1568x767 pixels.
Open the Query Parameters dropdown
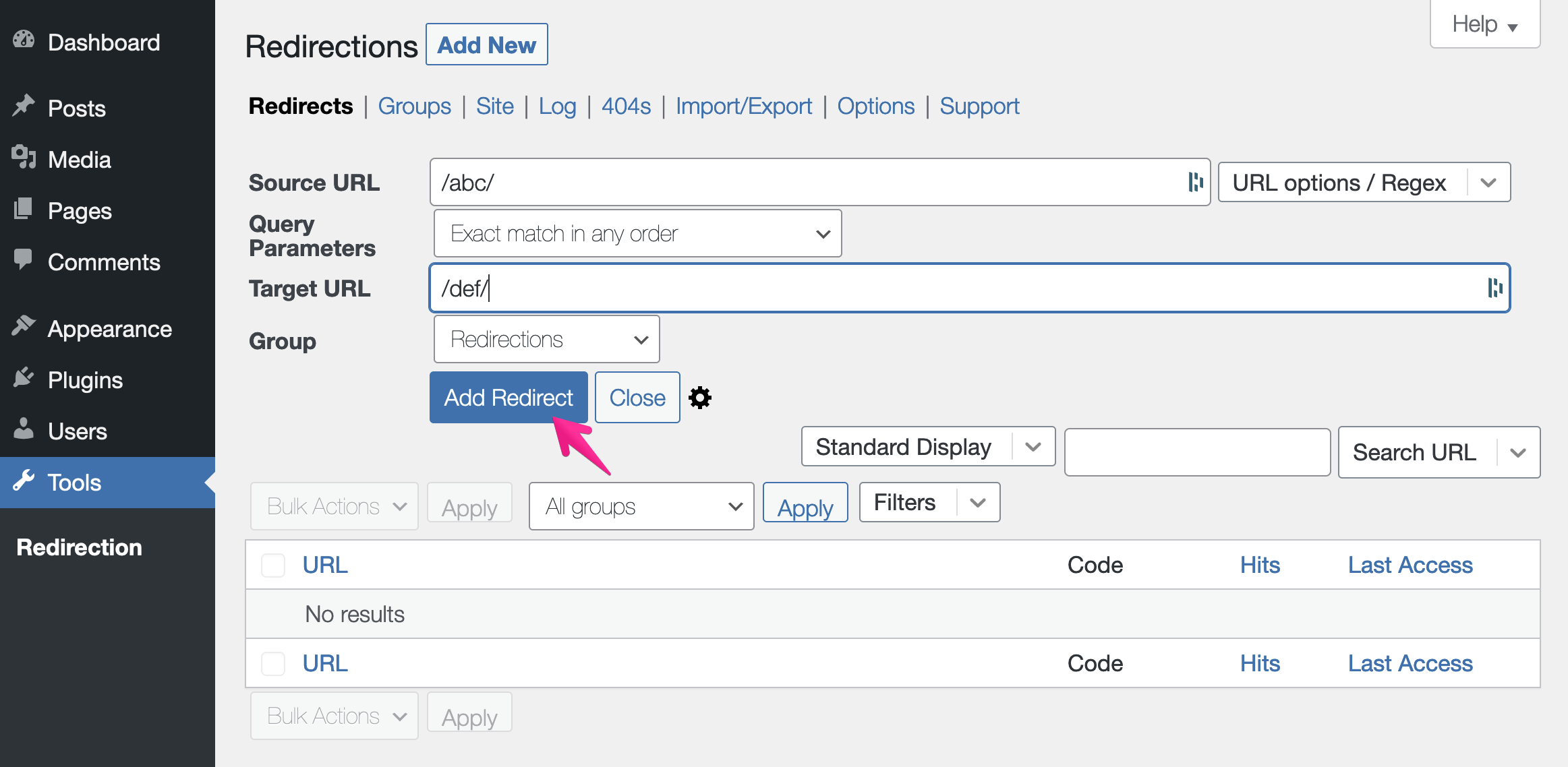637,233
